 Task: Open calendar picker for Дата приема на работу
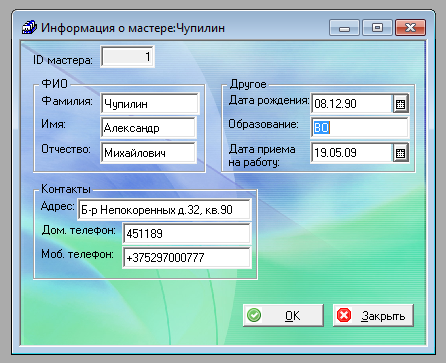pos(401,153)
